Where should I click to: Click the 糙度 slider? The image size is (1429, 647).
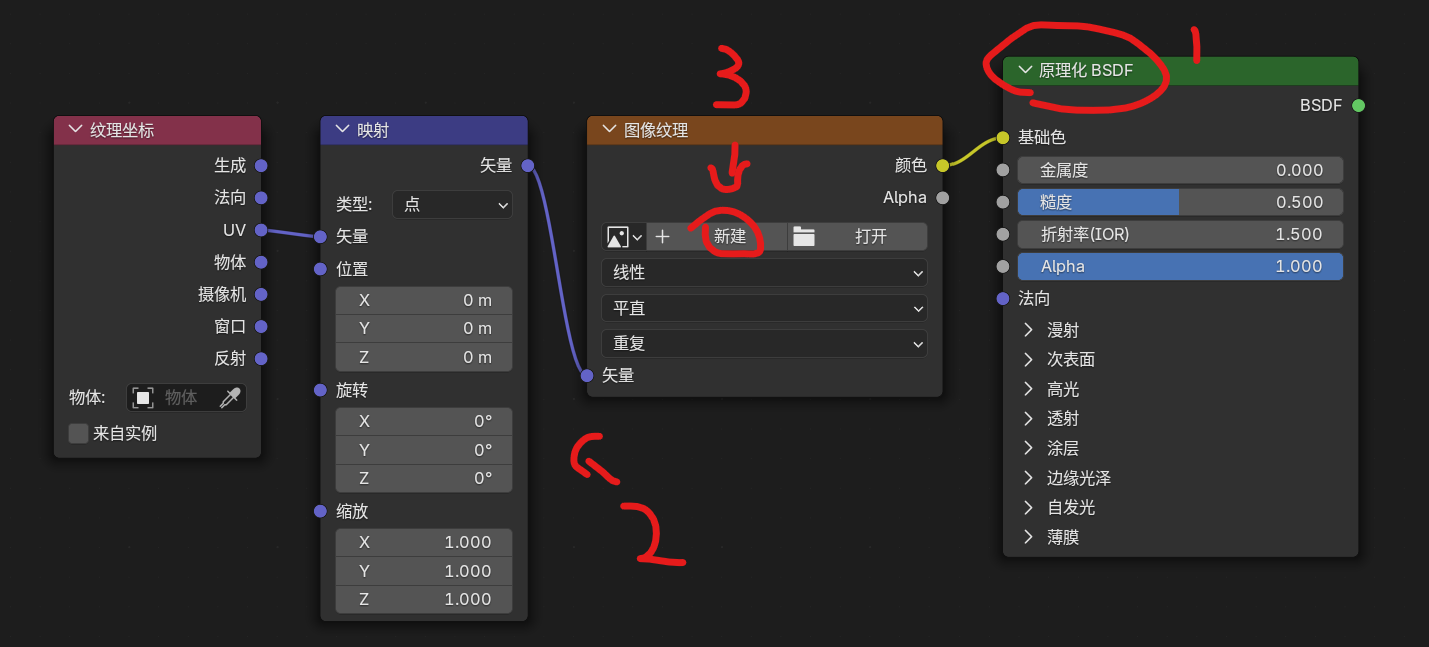pos(1180,202)
